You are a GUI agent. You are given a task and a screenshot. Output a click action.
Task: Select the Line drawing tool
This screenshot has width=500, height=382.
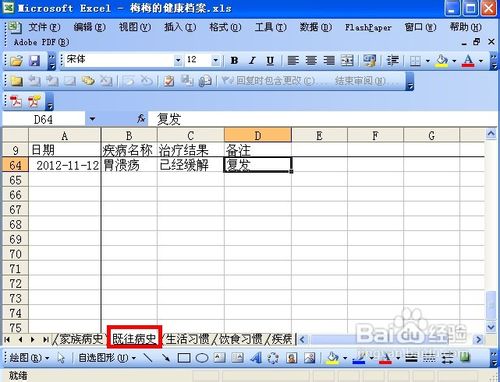point(148,358)
